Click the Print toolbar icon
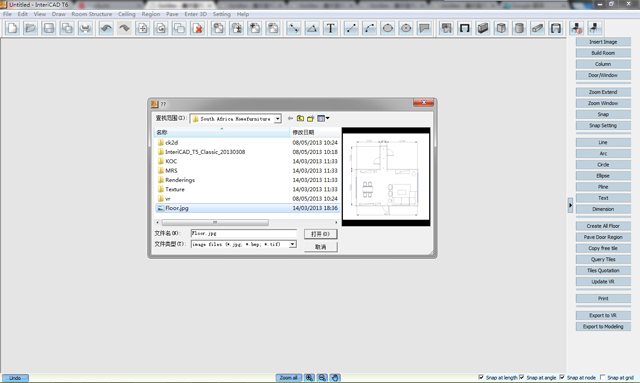This screenshot has height=383, width=640. tap(85, 28)
